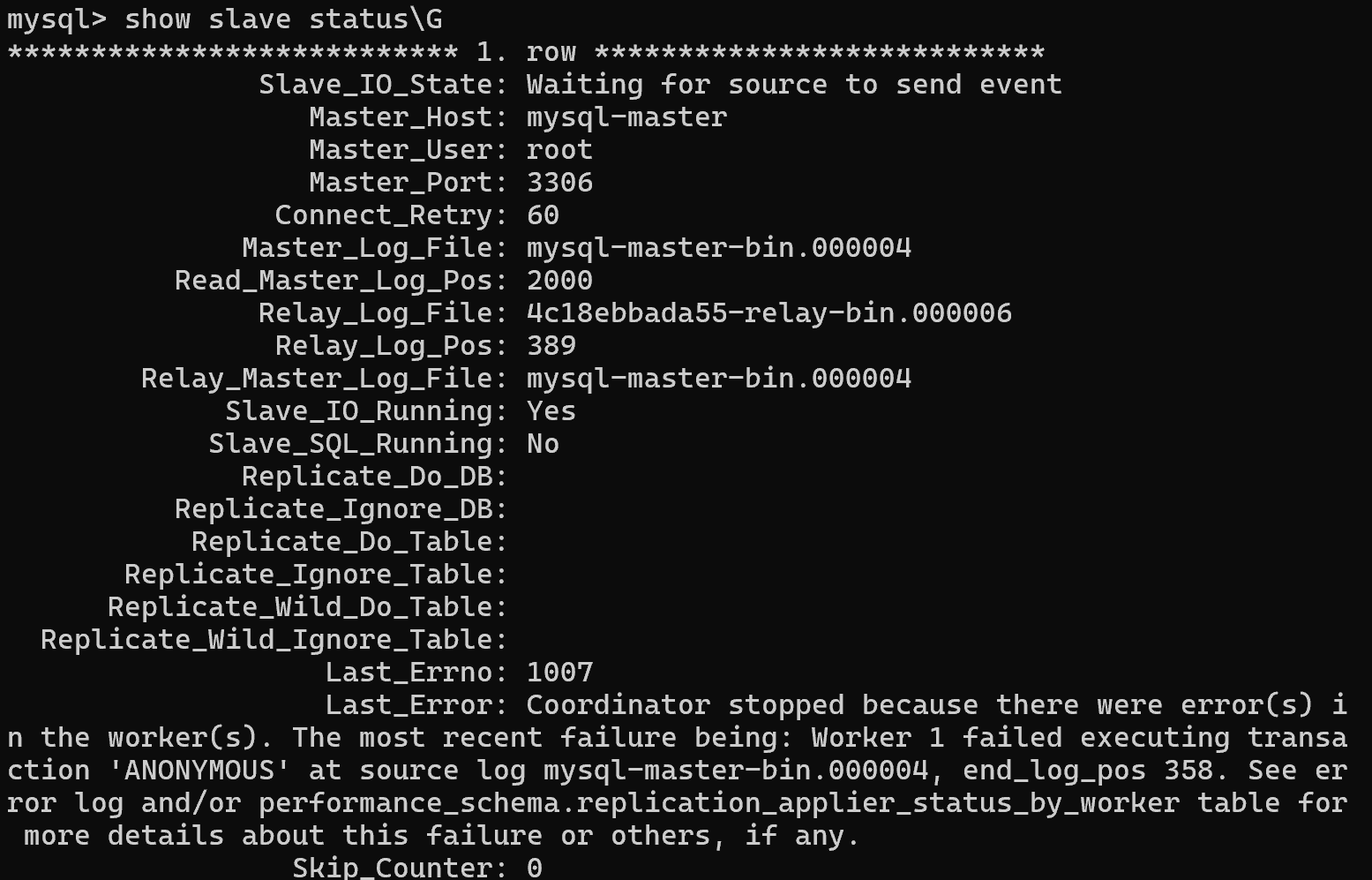Click the Master_User value root

coord(559,150)
